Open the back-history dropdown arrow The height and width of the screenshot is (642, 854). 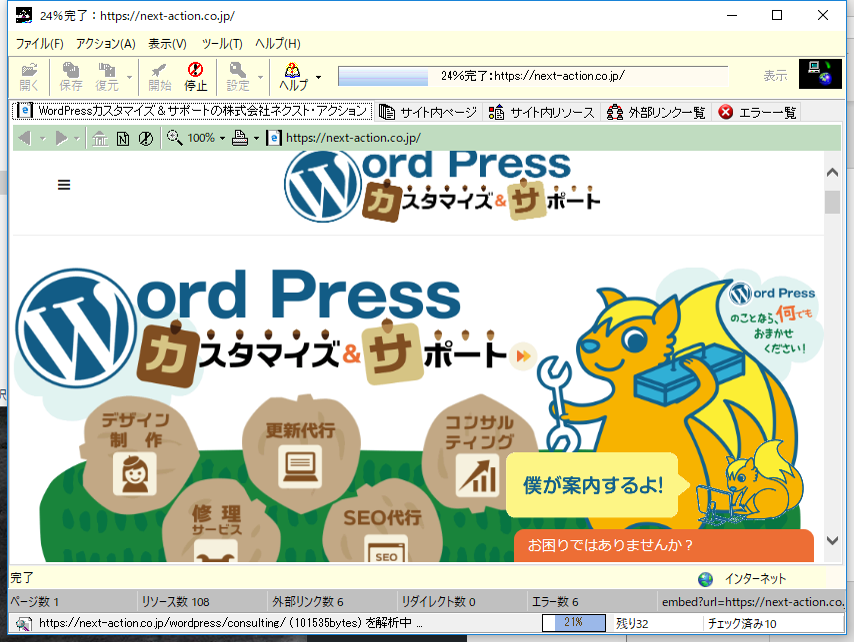coord(42,139)
